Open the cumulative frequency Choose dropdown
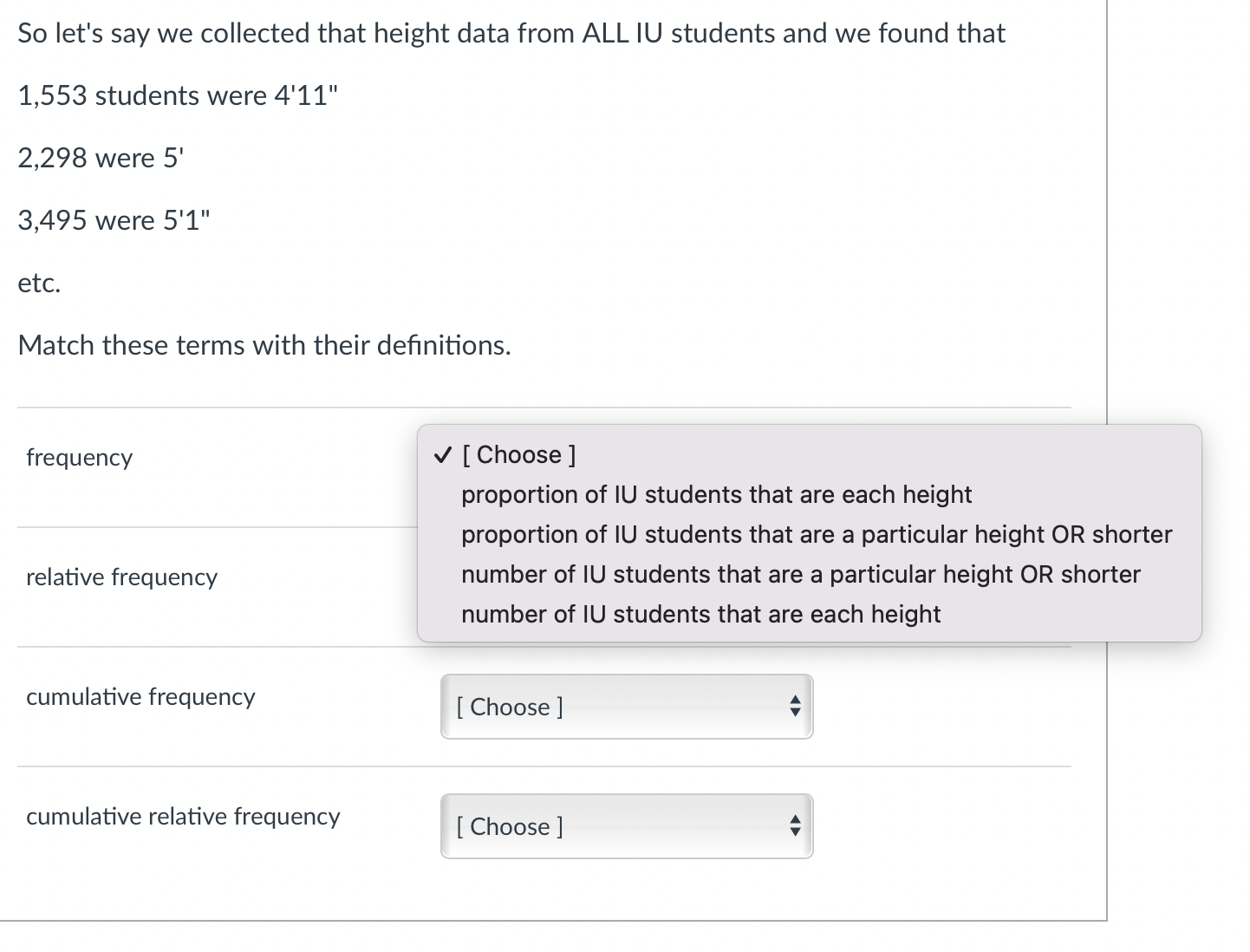This screenshot has height=952, width=1250. click(x=626, y=707)
